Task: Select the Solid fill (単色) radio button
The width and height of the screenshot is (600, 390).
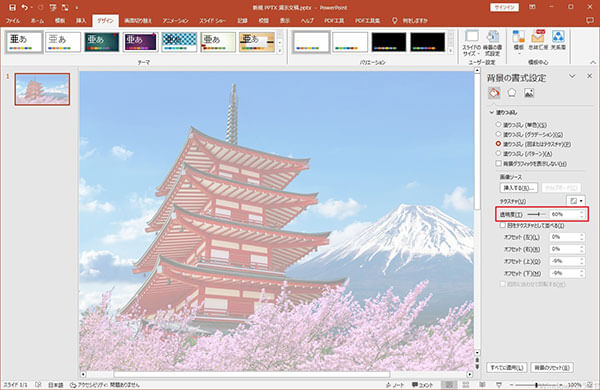Action: click(x=498, y=124)
